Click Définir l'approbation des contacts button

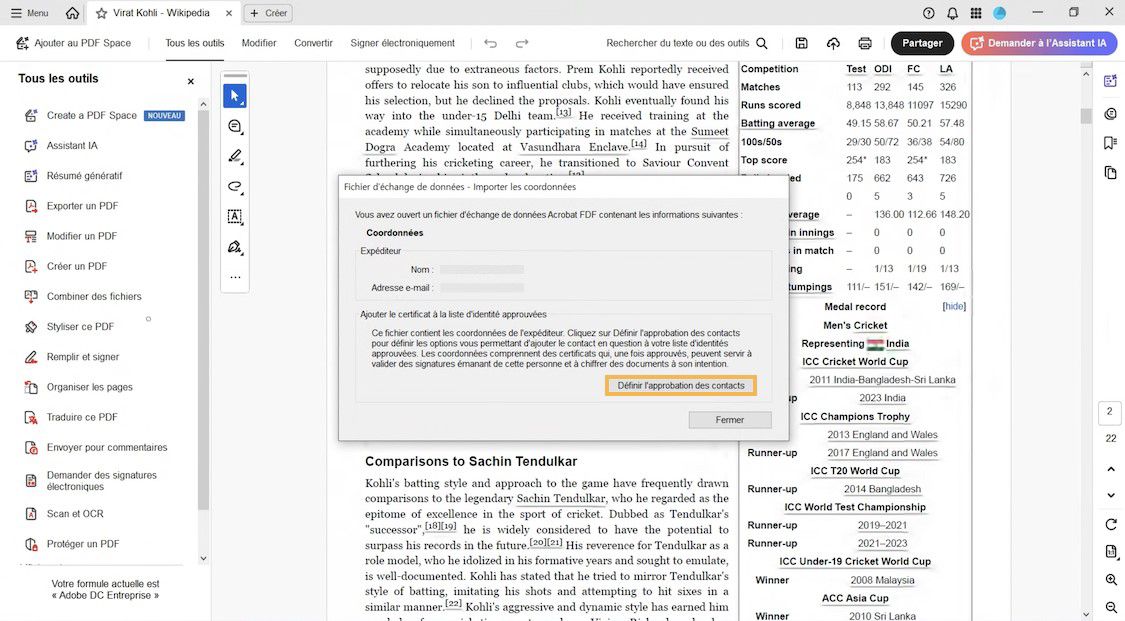pos(681,385)
